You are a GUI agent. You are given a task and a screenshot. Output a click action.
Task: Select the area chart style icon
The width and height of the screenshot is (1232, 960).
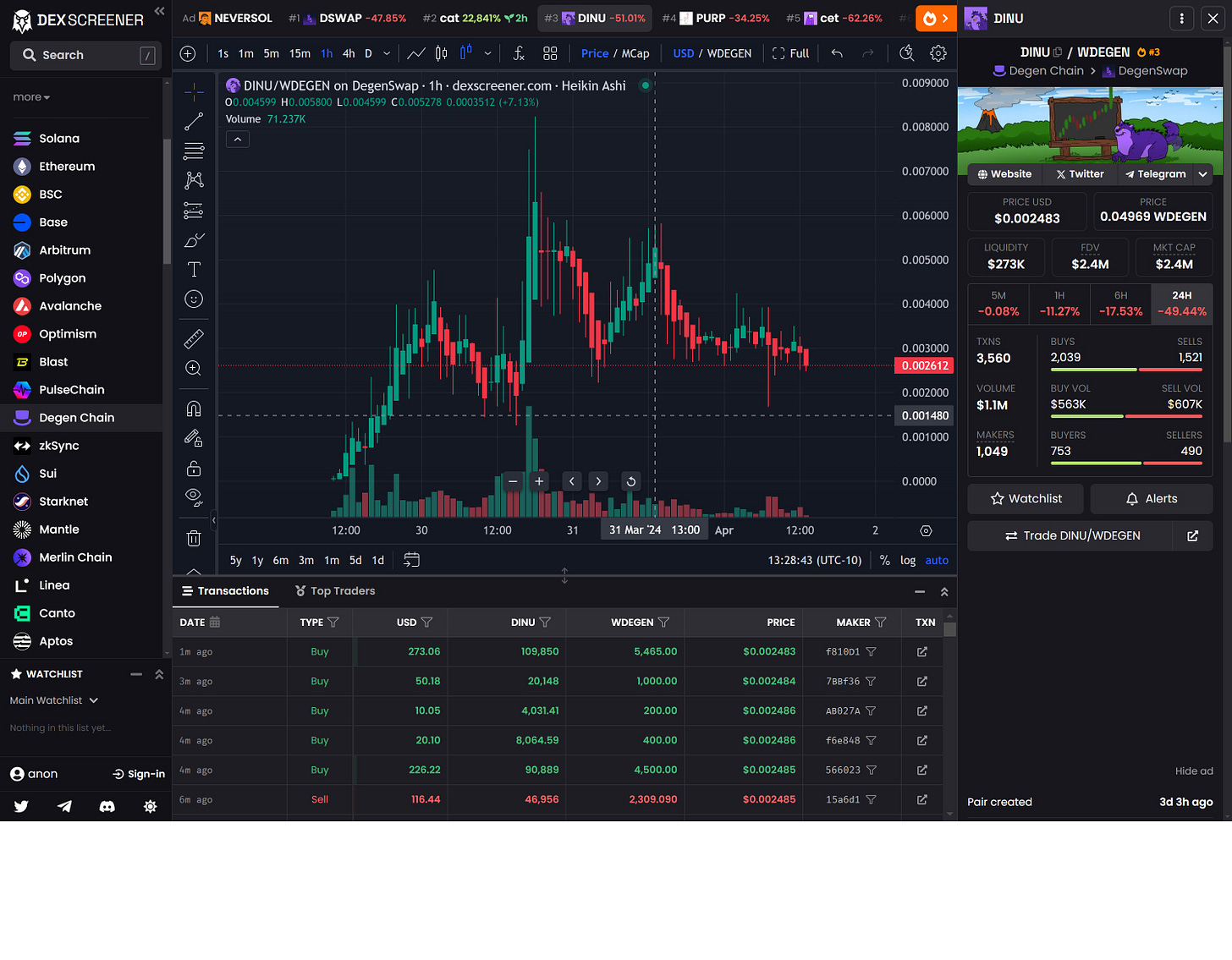pyautogui.click(x=416, y=53)
